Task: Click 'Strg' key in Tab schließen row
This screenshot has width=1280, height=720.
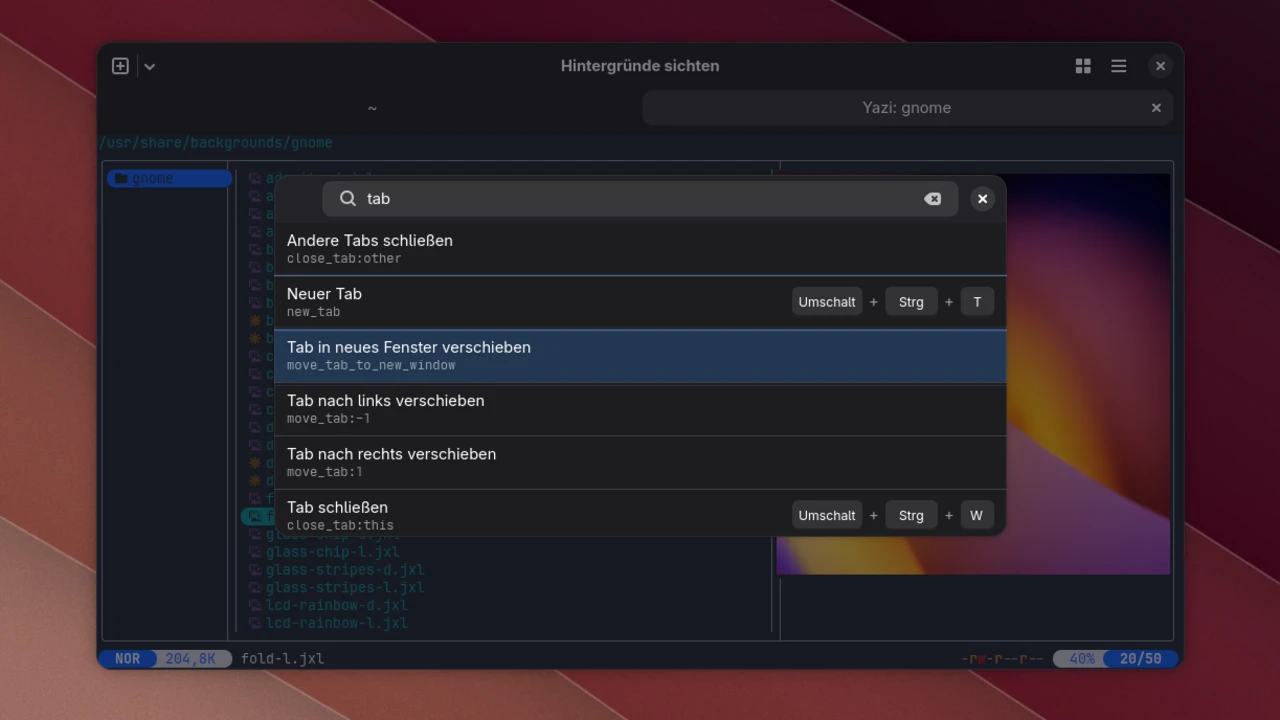Action: 911,515
